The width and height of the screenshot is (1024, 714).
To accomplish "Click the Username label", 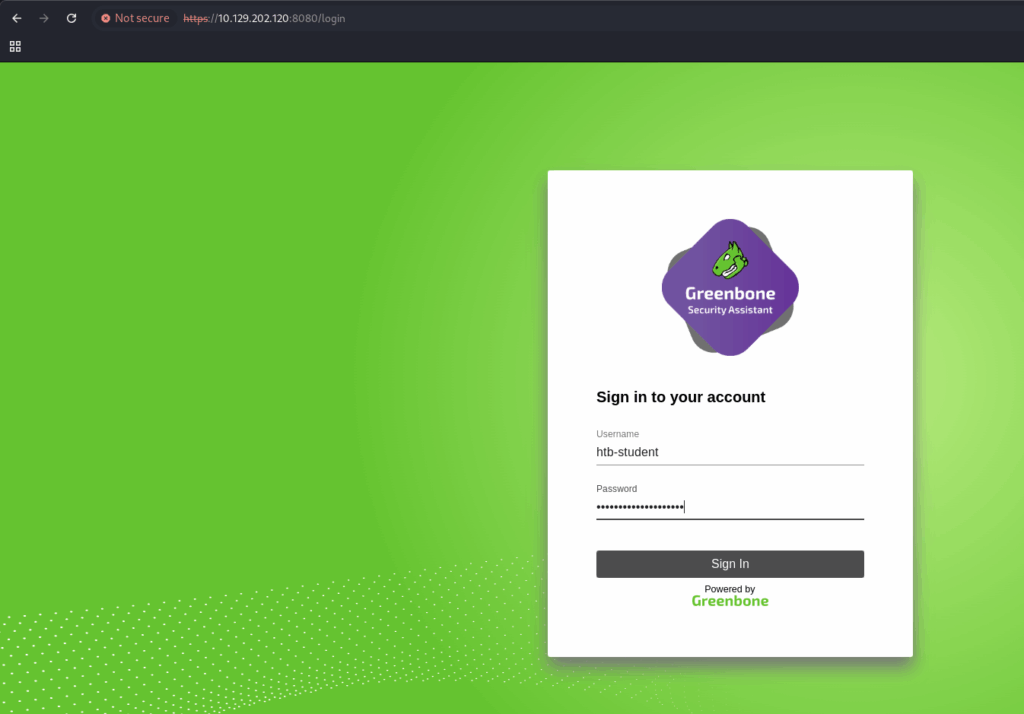I will click(617, 434).
